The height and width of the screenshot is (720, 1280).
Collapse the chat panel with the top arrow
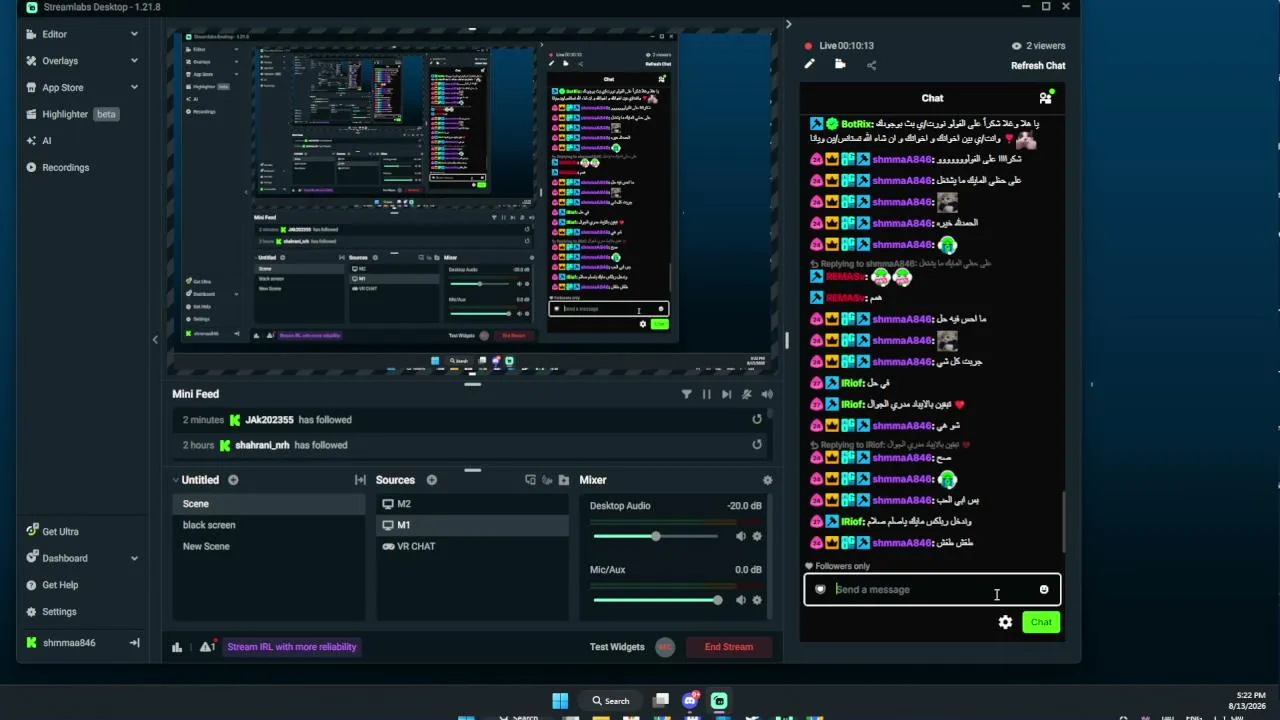click(x=788, y=24)
